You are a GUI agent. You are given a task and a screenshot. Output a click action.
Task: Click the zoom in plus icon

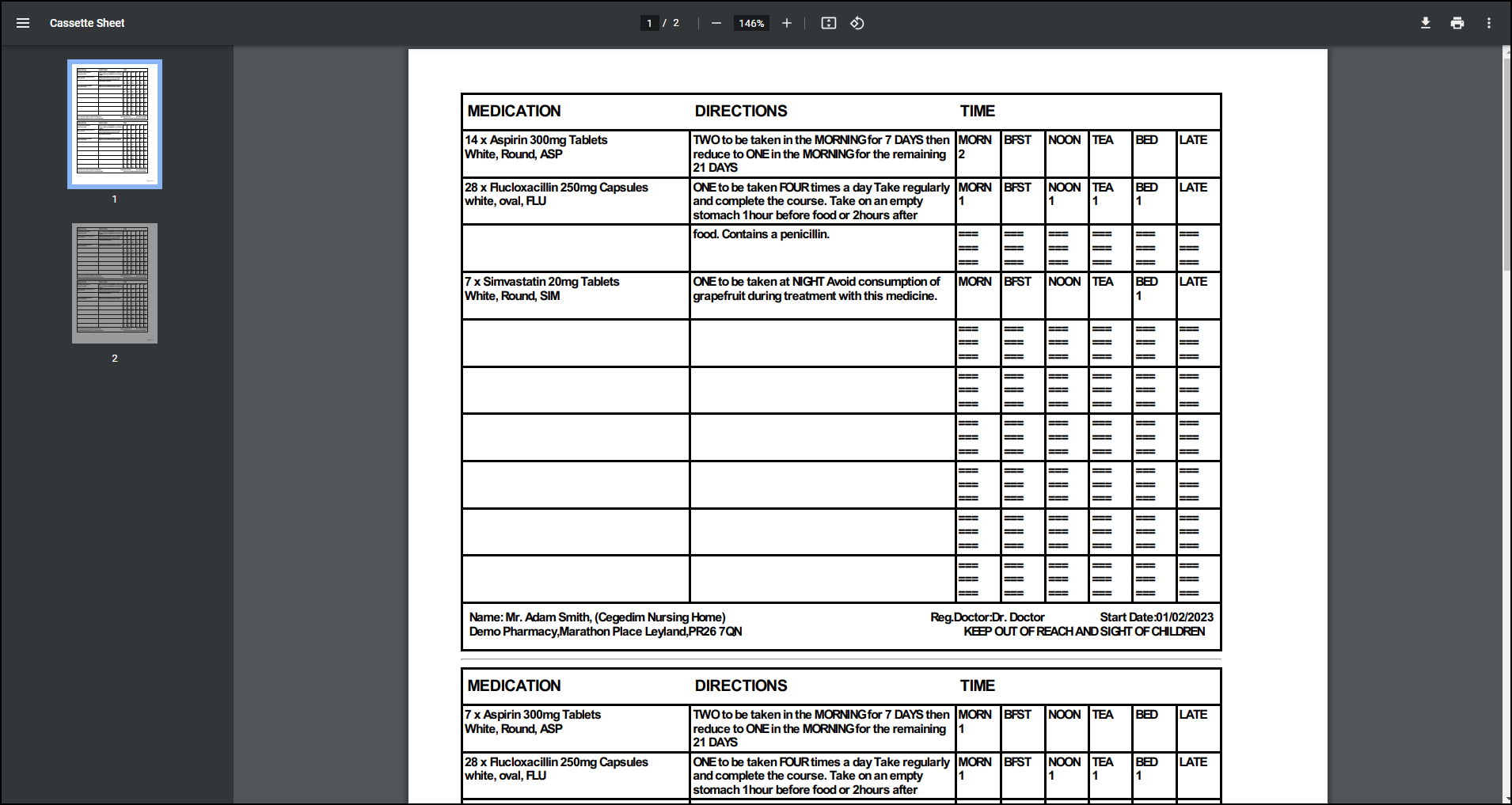[x=786, y=23]
